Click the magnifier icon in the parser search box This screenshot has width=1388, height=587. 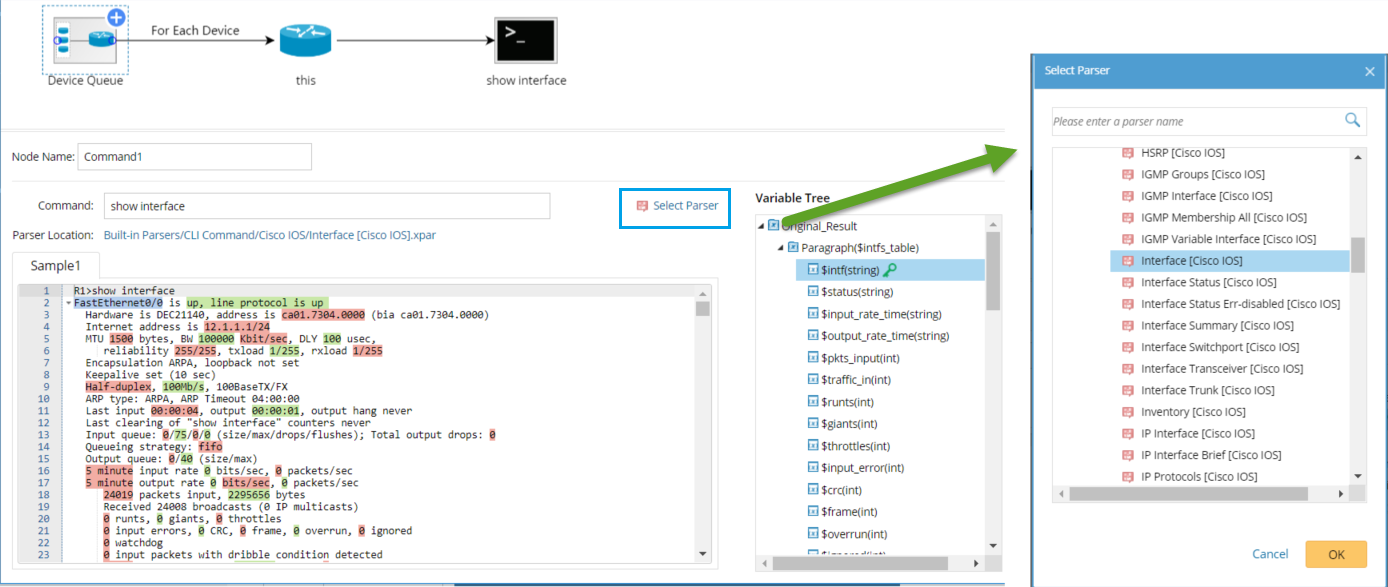(1354, 120)
